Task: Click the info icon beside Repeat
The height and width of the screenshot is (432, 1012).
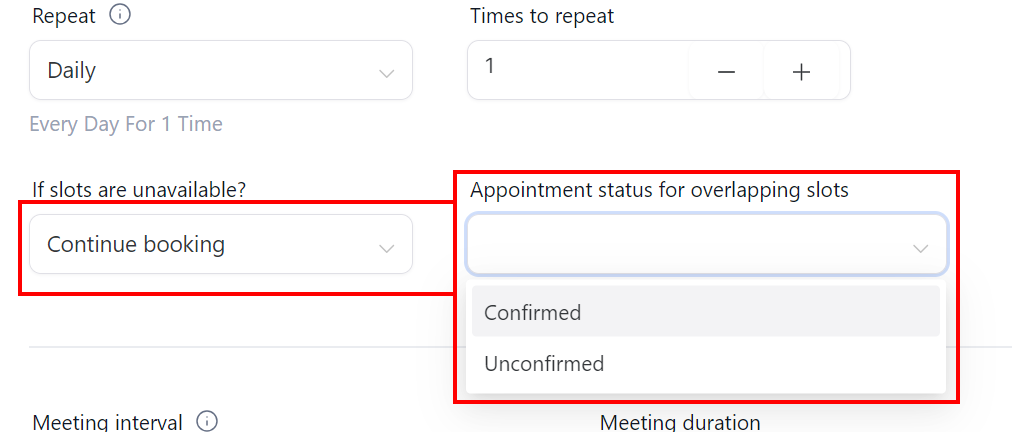Action: tap(120, 15)
